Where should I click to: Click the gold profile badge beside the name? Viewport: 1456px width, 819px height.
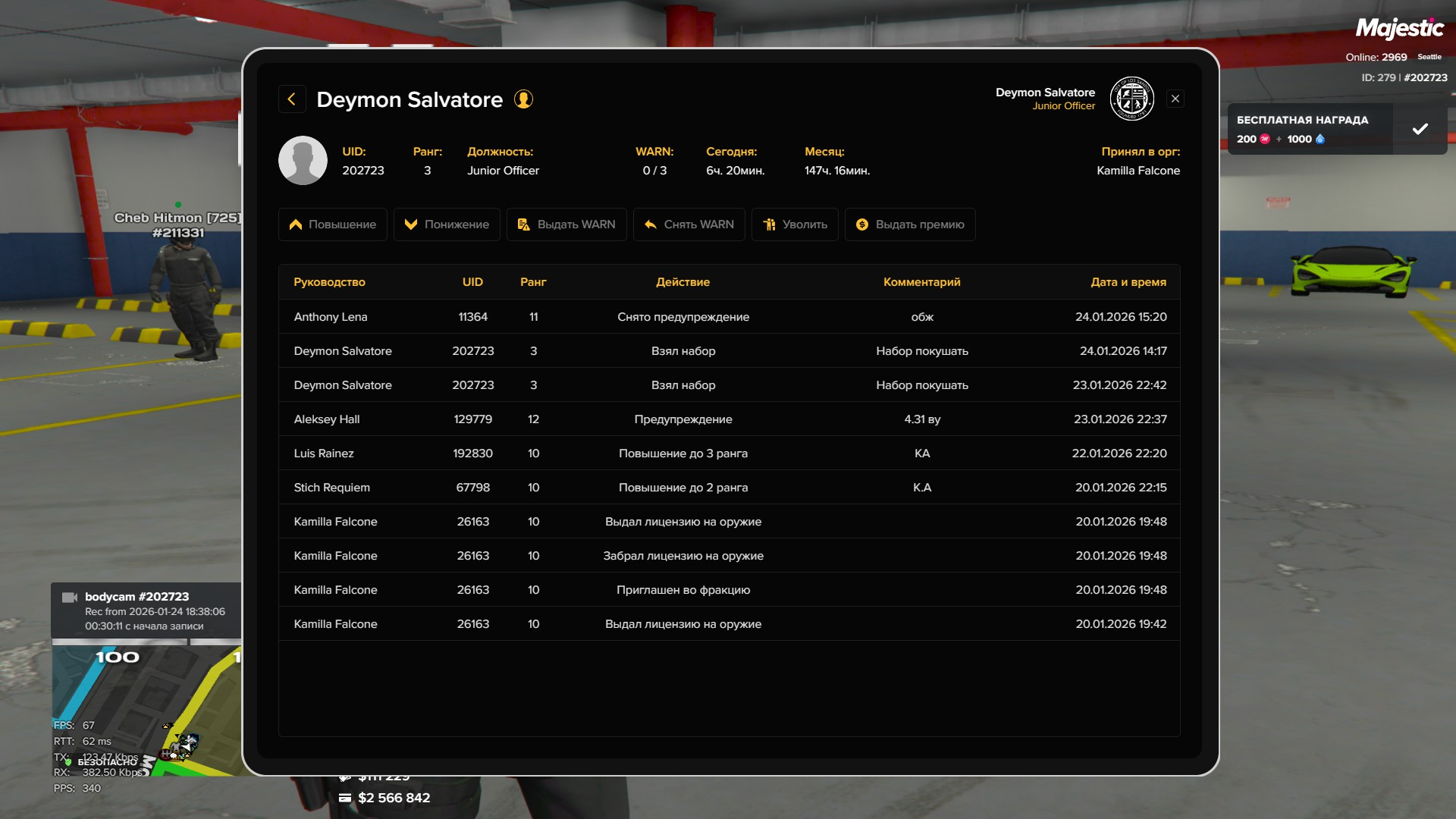coord(523,99)
